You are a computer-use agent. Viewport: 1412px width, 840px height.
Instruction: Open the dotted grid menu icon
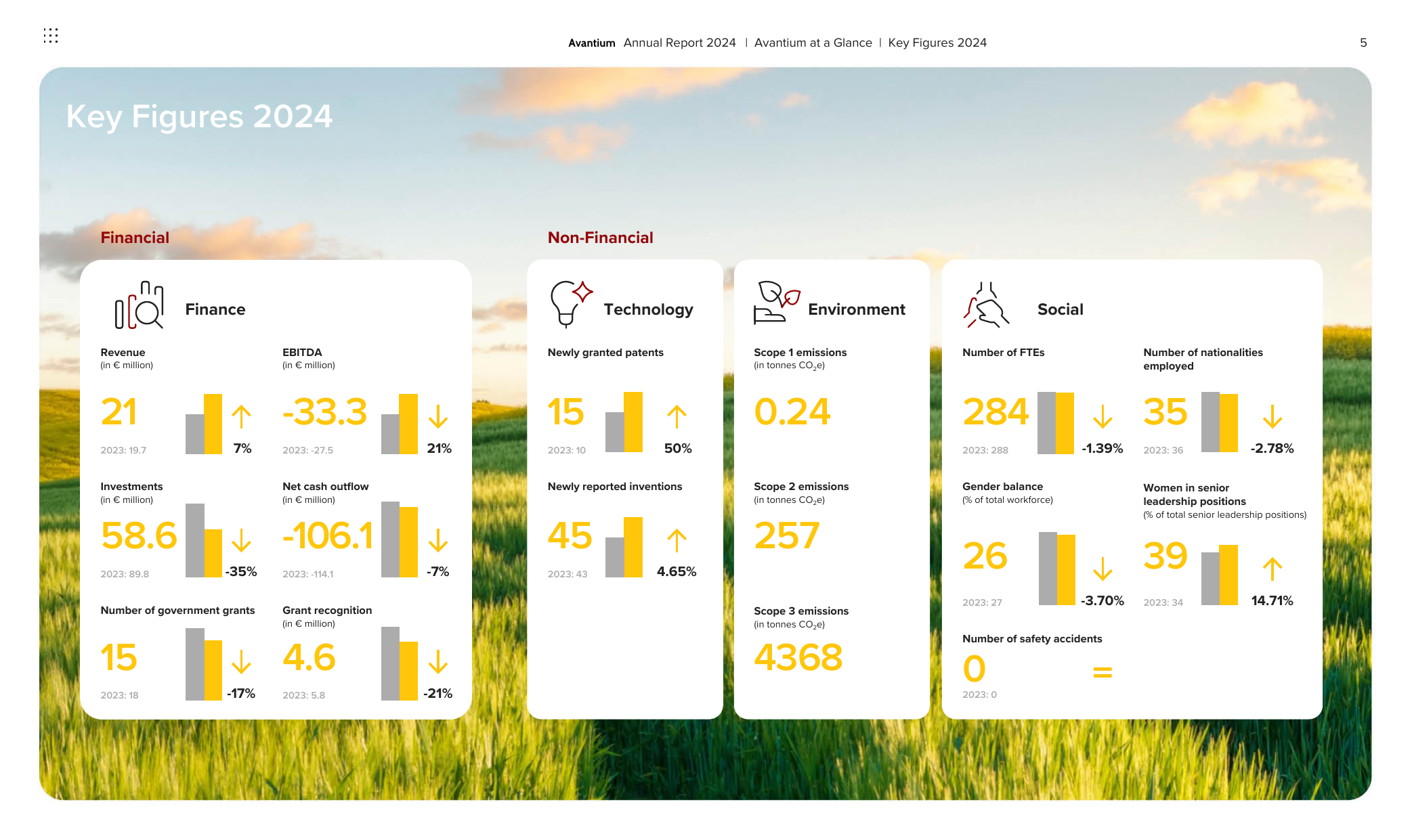(51, 36)
